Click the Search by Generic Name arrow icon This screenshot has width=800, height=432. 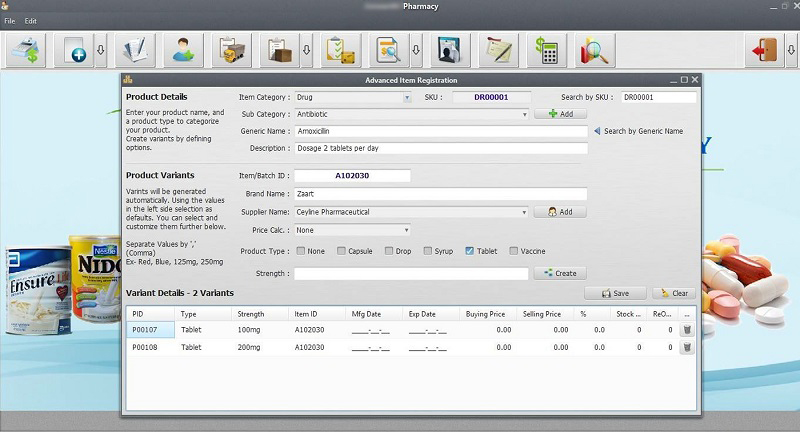click(x=597, y=131)
